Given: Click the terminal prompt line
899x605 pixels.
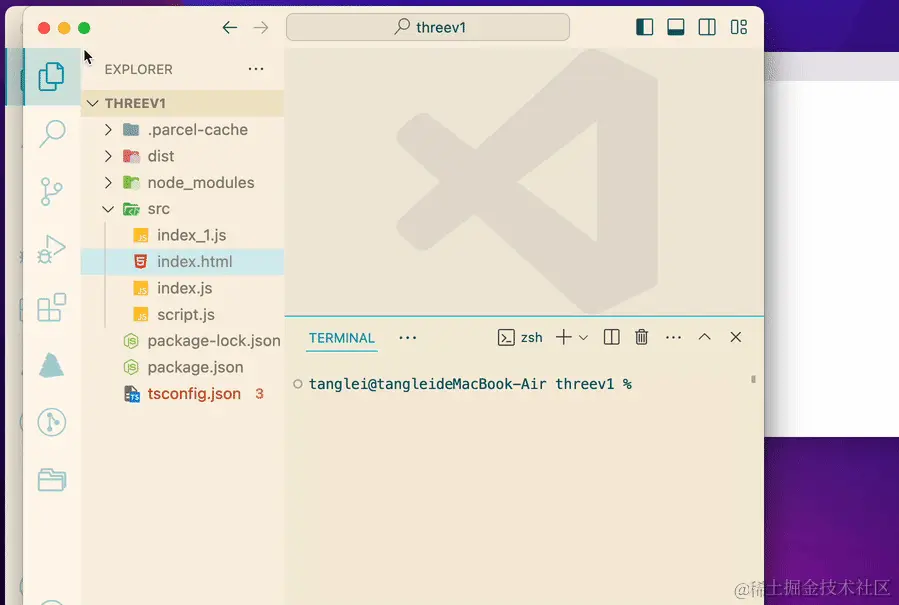Looking at the screenshot, I should tap(470, 384).
